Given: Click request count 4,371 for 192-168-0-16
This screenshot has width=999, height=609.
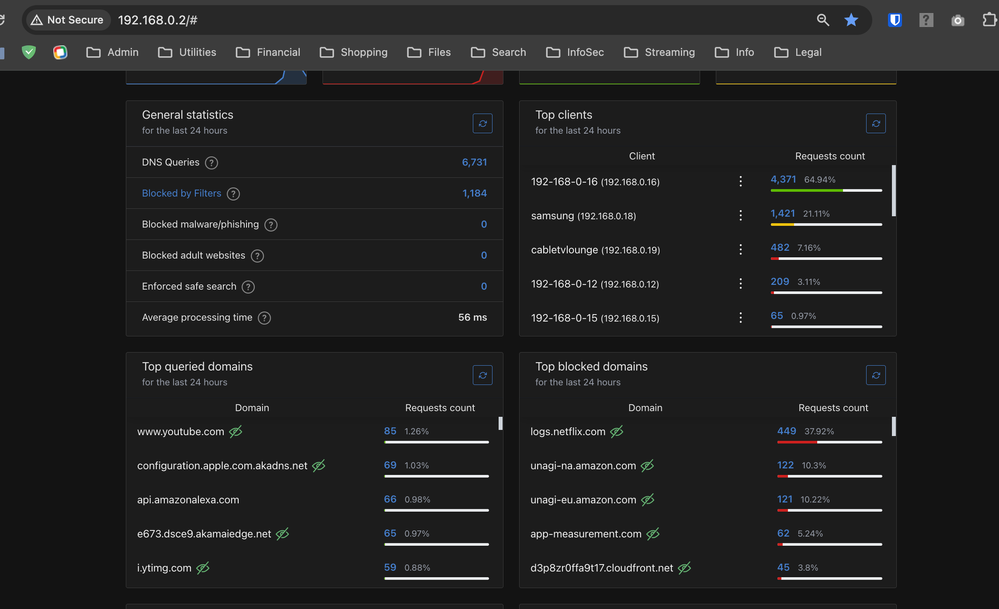Looking at the screenshot, I should (x=783, y=180).
